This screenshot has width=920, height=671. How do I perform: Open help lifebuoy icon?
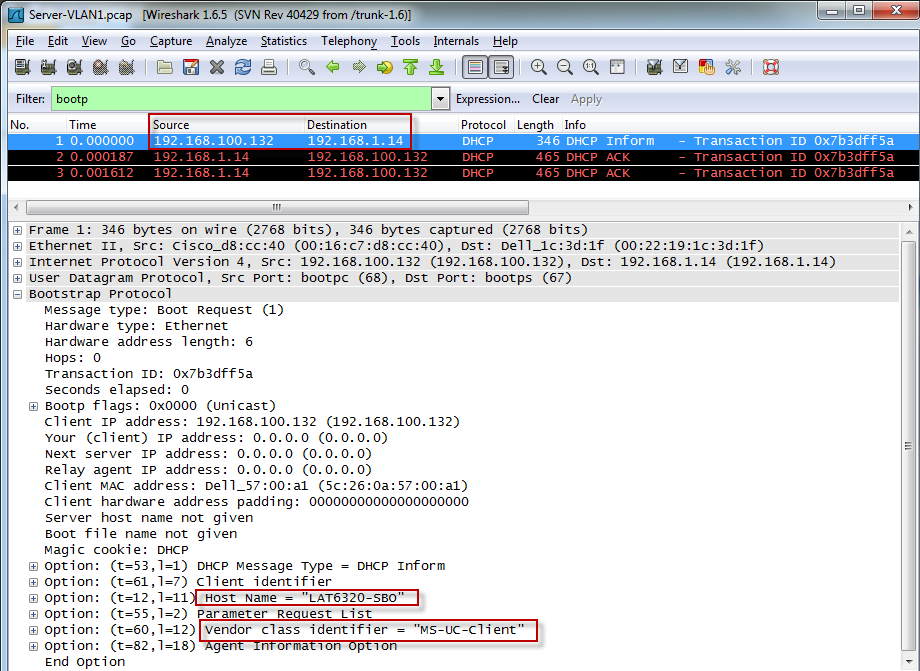pyautogui.click(x=771, y=67)
